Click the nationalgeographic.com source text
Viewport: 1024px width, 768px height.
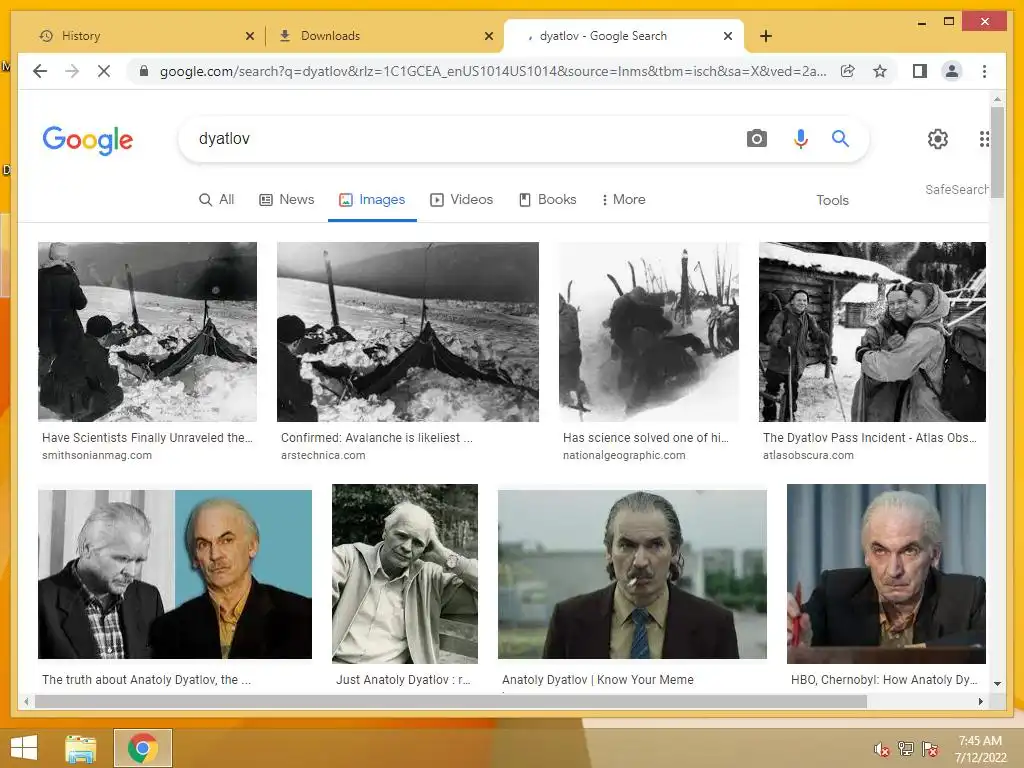coord(624,455)
